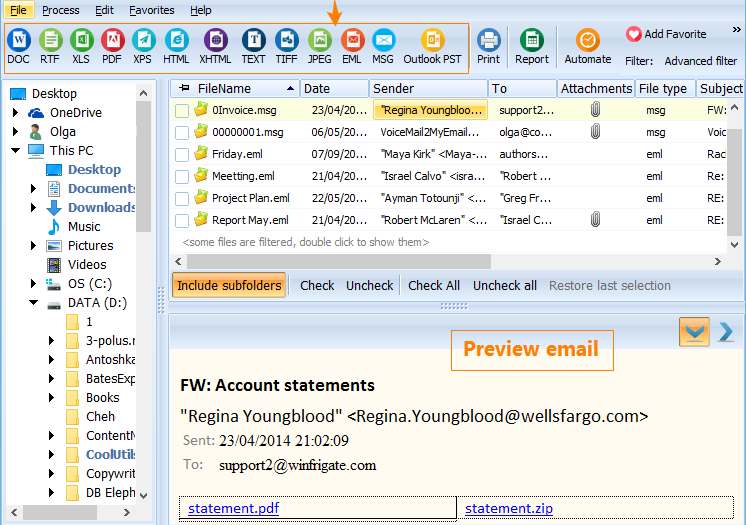This screenshot has width=746, height=525.
Task: Collapse the DATA (D:) drive
Action: coord(34,302)
